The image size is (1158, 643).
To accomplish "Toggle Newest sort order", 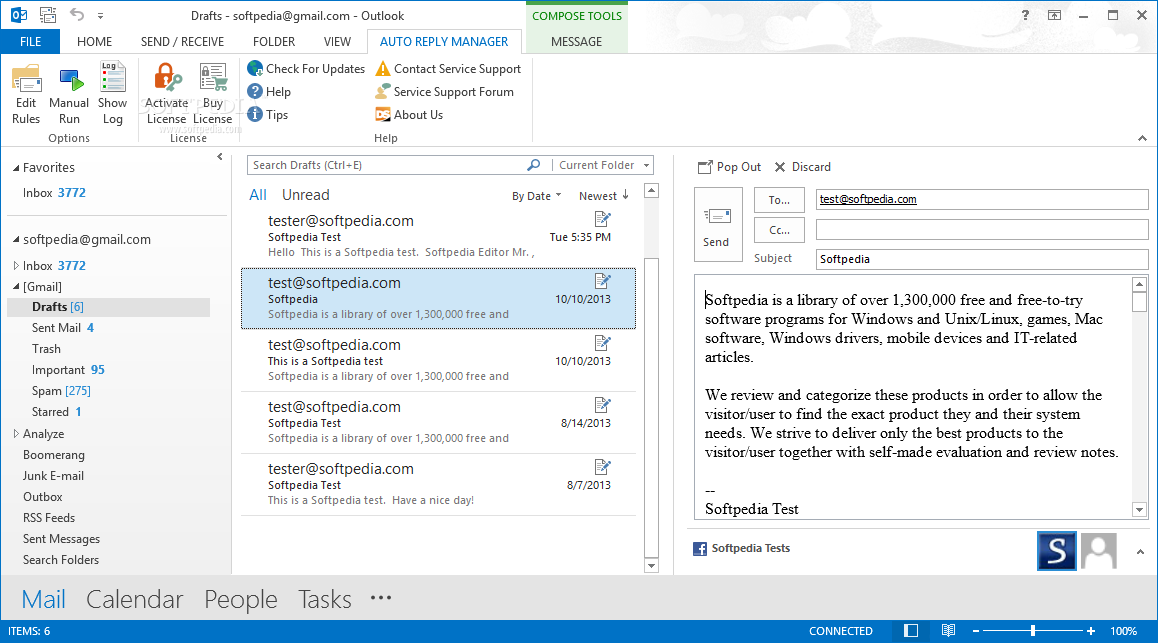I will tap(603, 196).
